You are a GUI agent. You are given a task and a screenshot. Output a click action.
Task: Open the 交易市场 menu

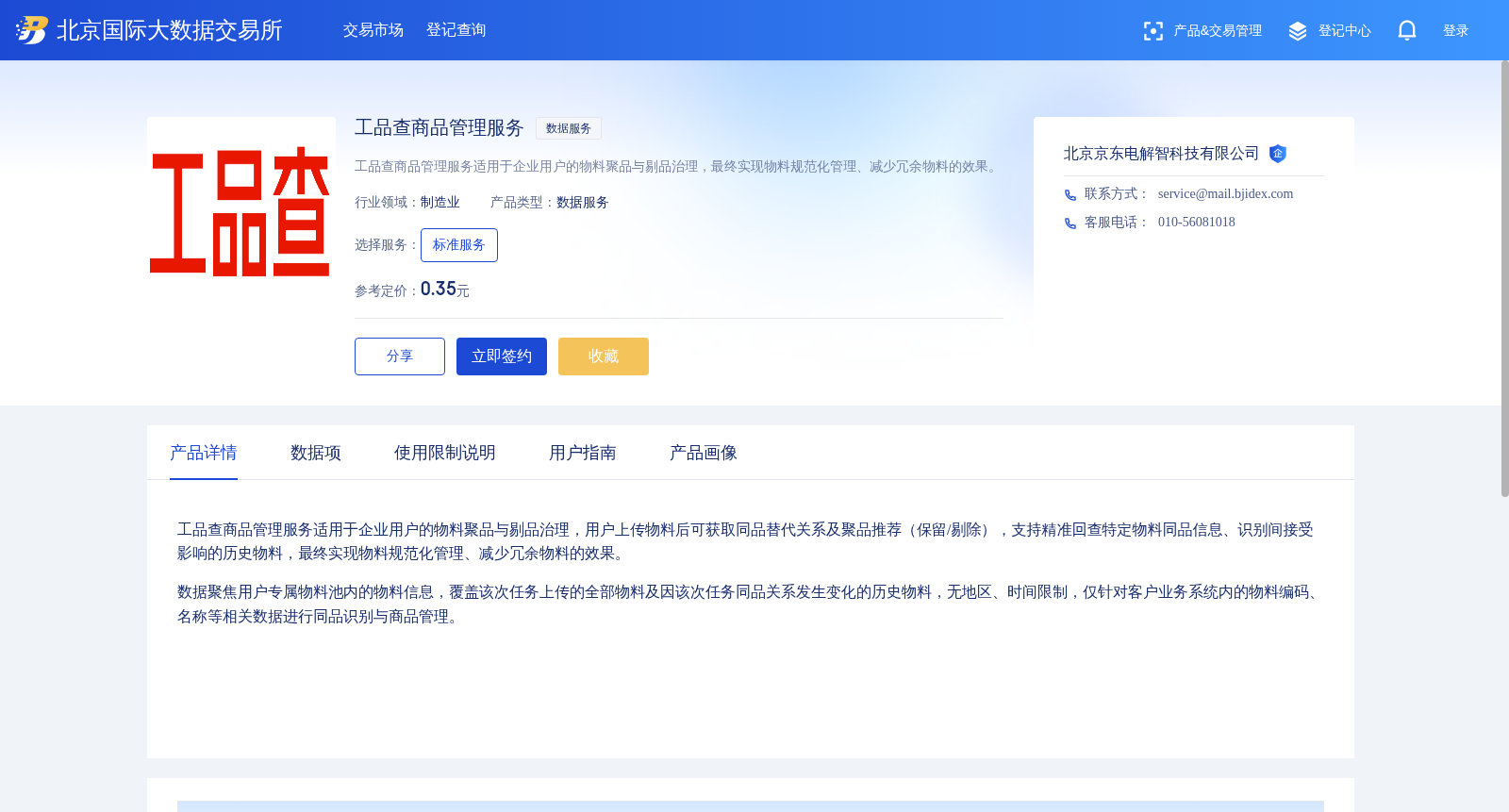point(373,30)
